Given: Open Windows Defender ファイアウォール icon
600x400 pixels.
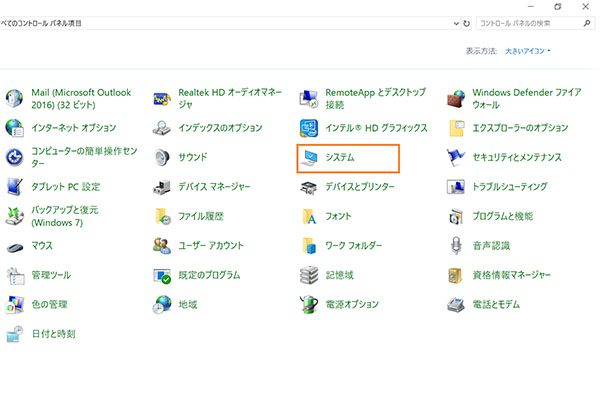Looking at the screenshot, I should [x=457, y=98].
